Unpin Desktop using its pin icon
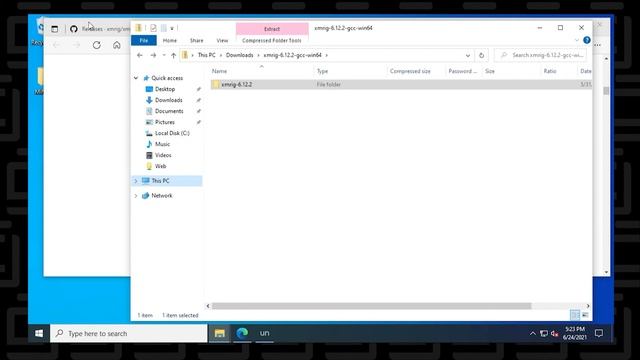This screenshot has height=360, width=640. pos(199,89)
